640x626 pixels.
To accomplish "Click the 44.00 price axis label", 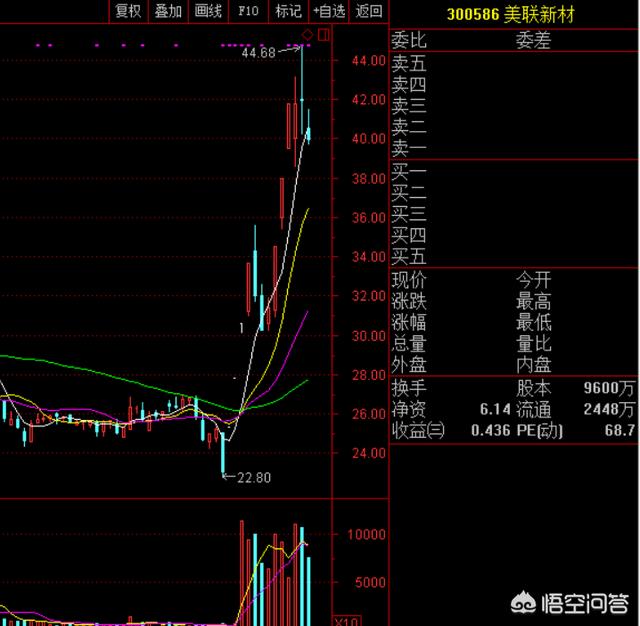I will (369, 61).
